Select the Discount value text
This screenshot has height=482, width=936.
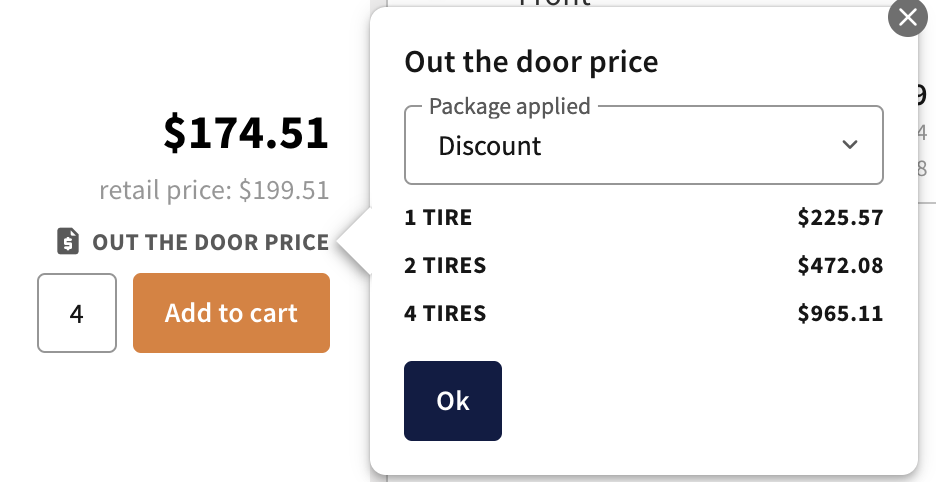click(489, 146)
